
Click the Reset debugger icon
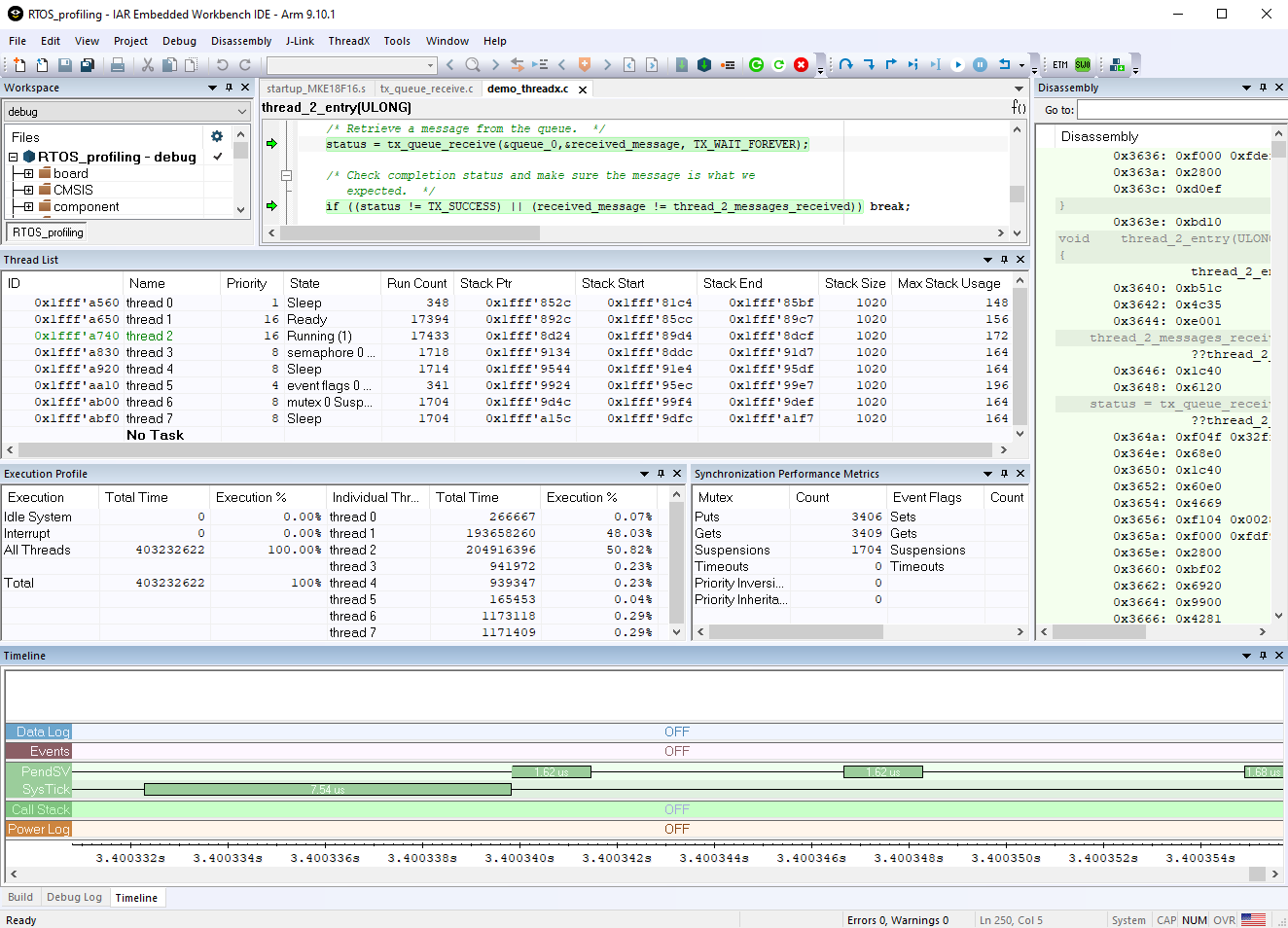1004,65
